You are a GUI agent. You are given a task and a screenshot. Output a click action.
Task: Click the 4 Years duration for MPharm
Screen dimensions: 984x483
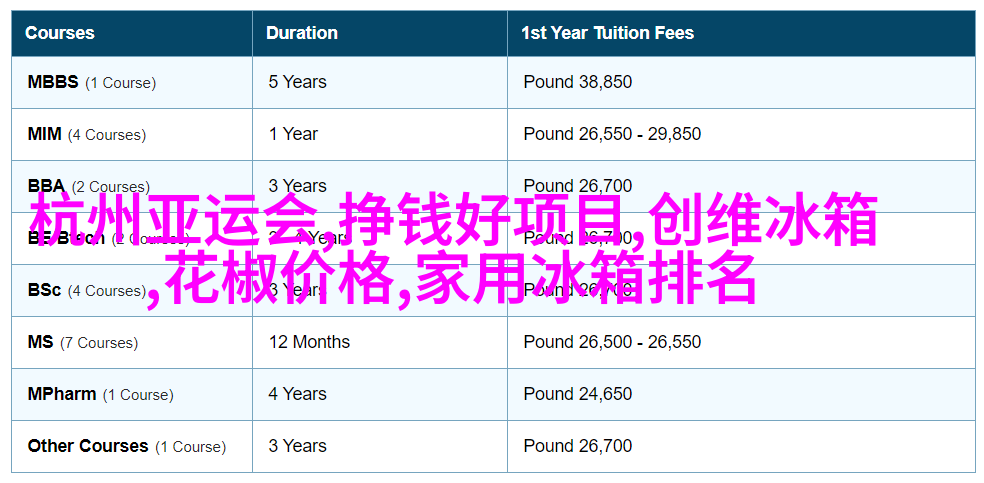coord(297,395)
